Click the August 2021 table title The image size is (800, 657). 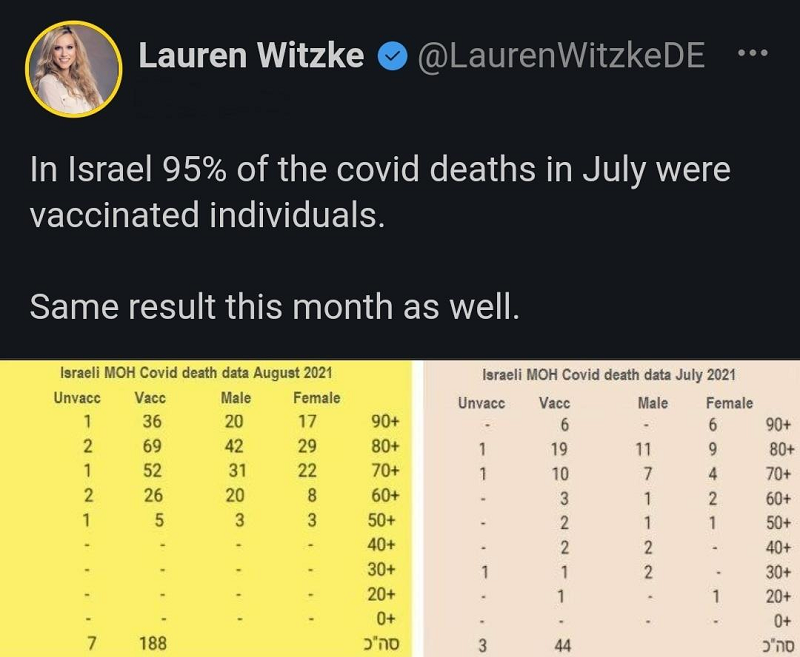coord(196,373)
